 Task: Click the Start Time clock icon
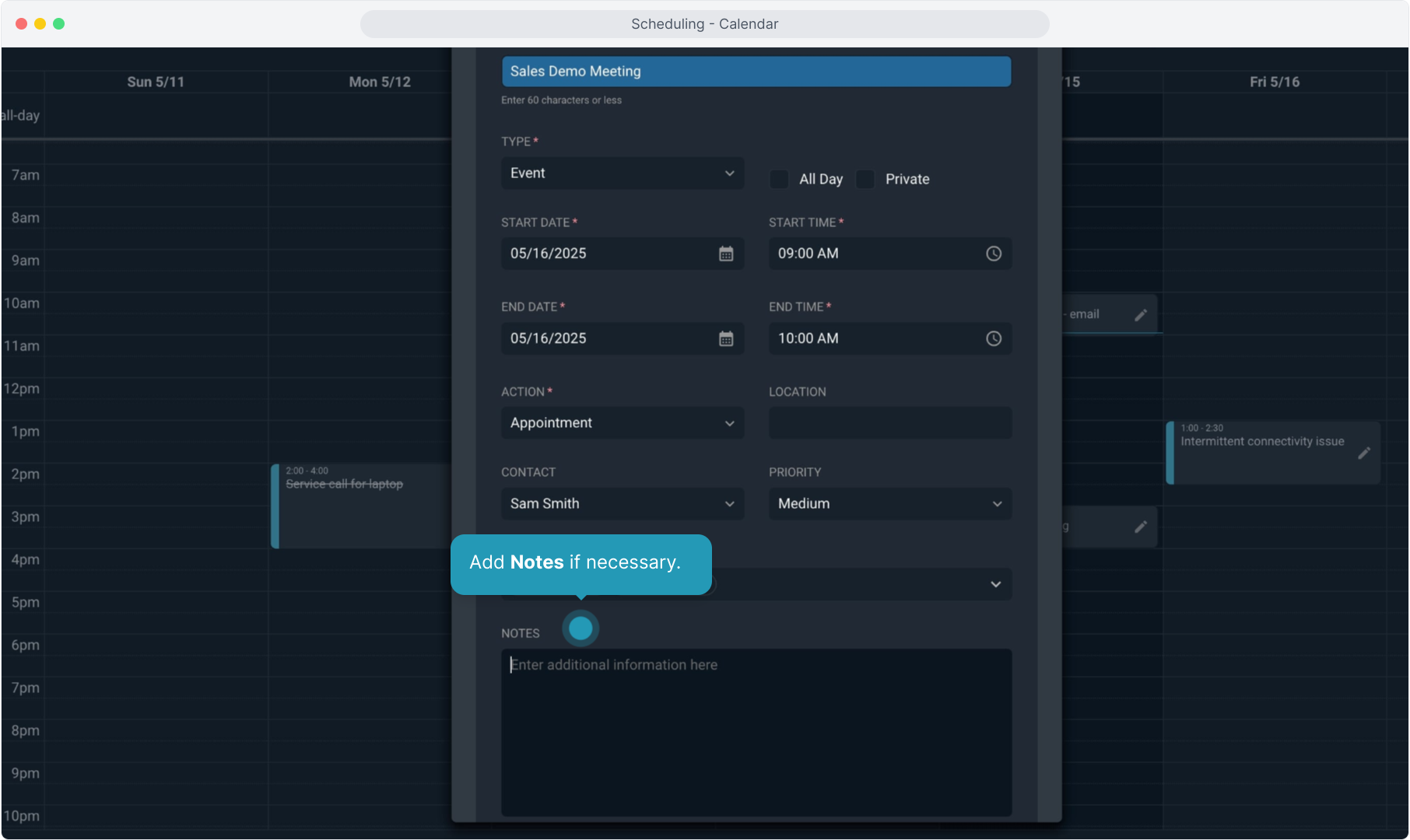[x=993, y=254]
